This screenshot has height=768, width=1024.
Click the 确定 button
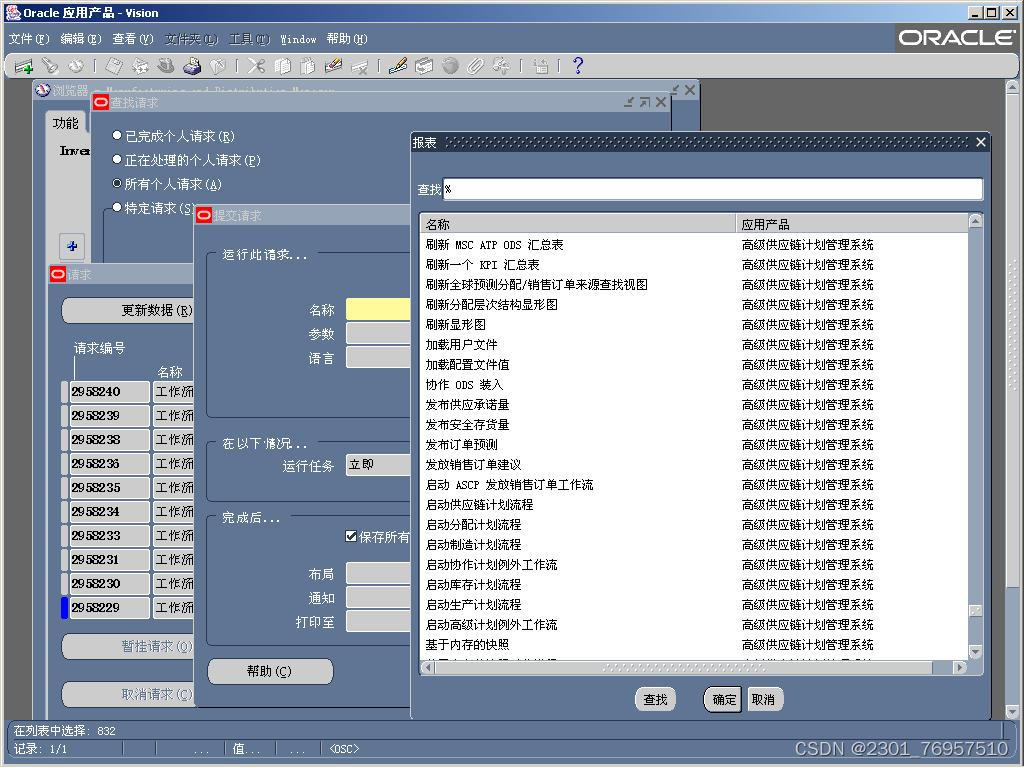724,699
